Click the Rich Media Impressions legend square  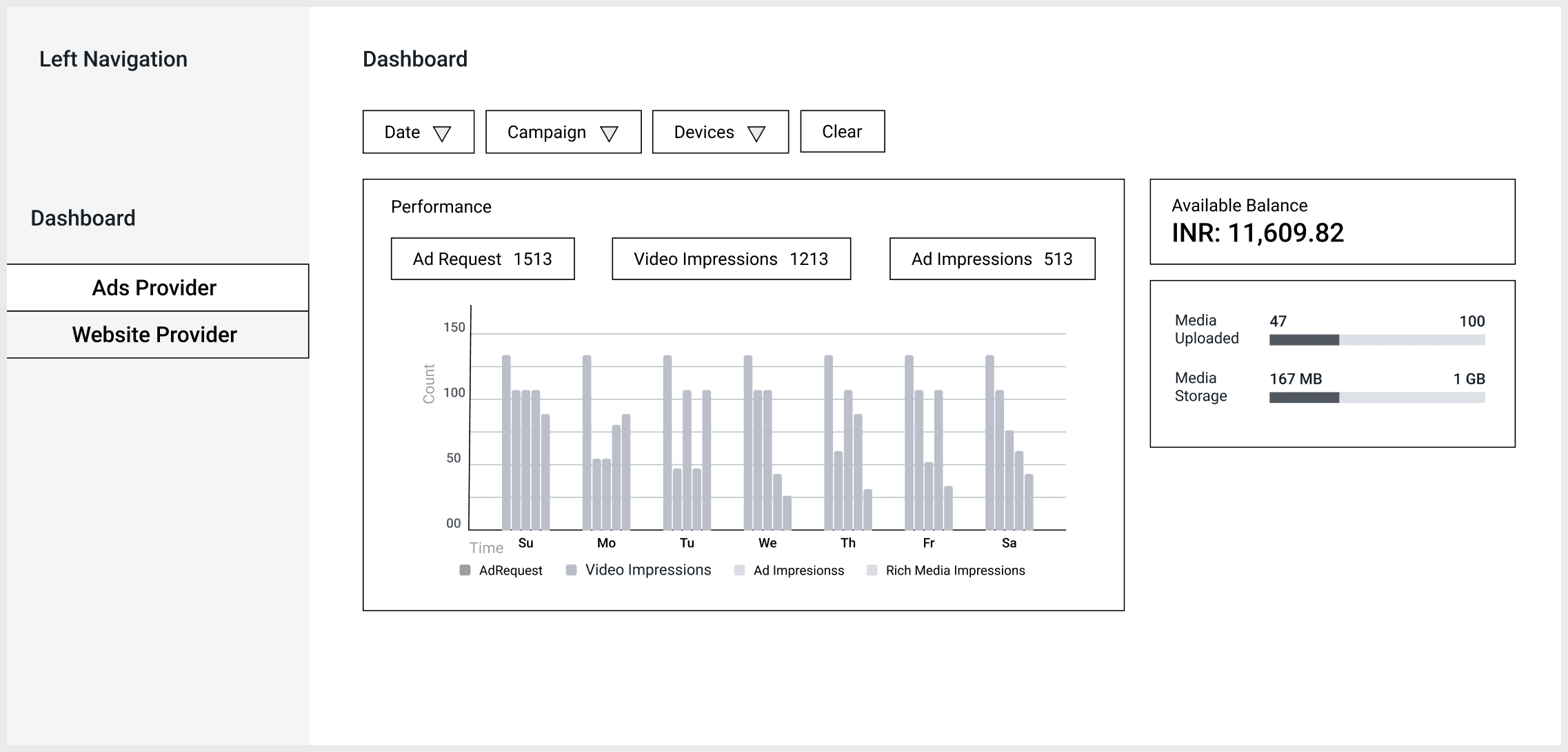click(x=872, y=570)
